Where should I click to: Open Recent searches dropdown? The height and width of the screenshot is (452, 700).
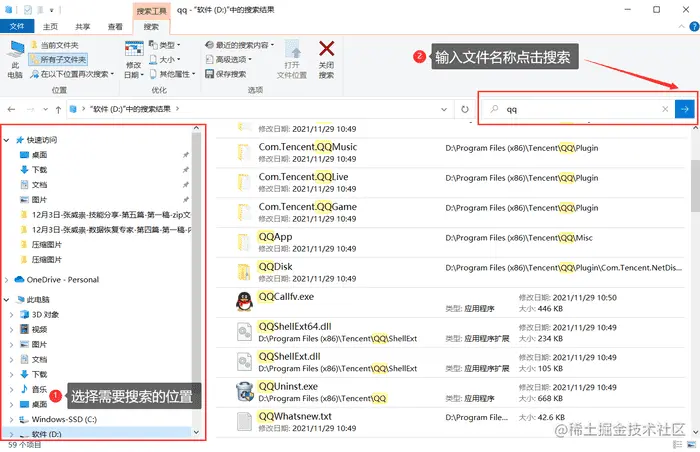tap(239, 45)
